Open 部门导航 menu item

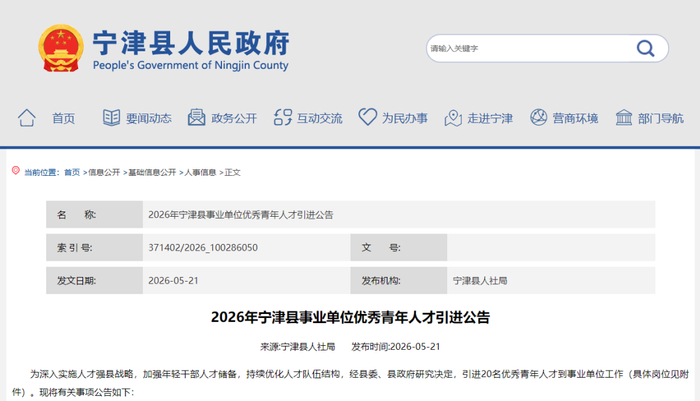tap(661, 118)
